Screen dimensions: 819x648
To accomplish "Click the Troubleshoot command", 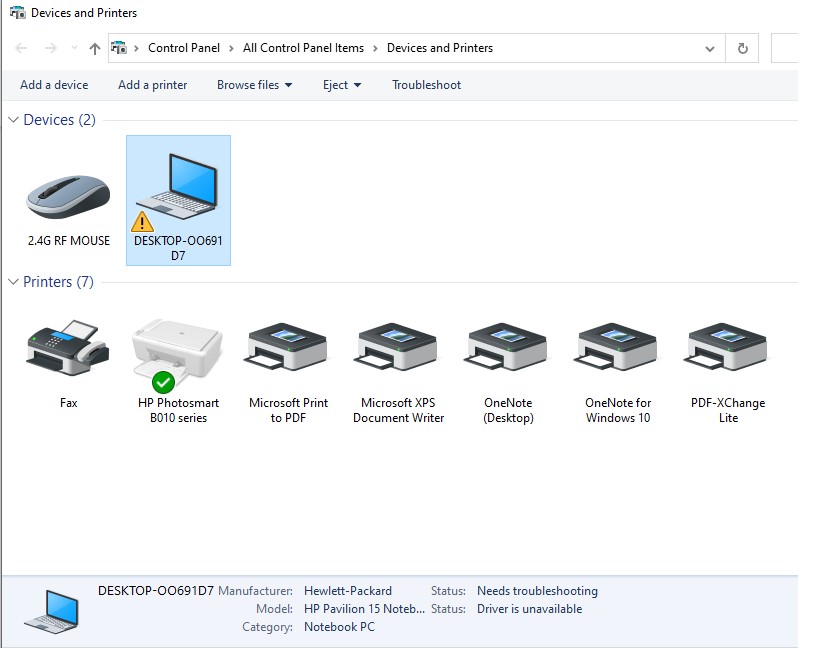I will tap(426, 85).
